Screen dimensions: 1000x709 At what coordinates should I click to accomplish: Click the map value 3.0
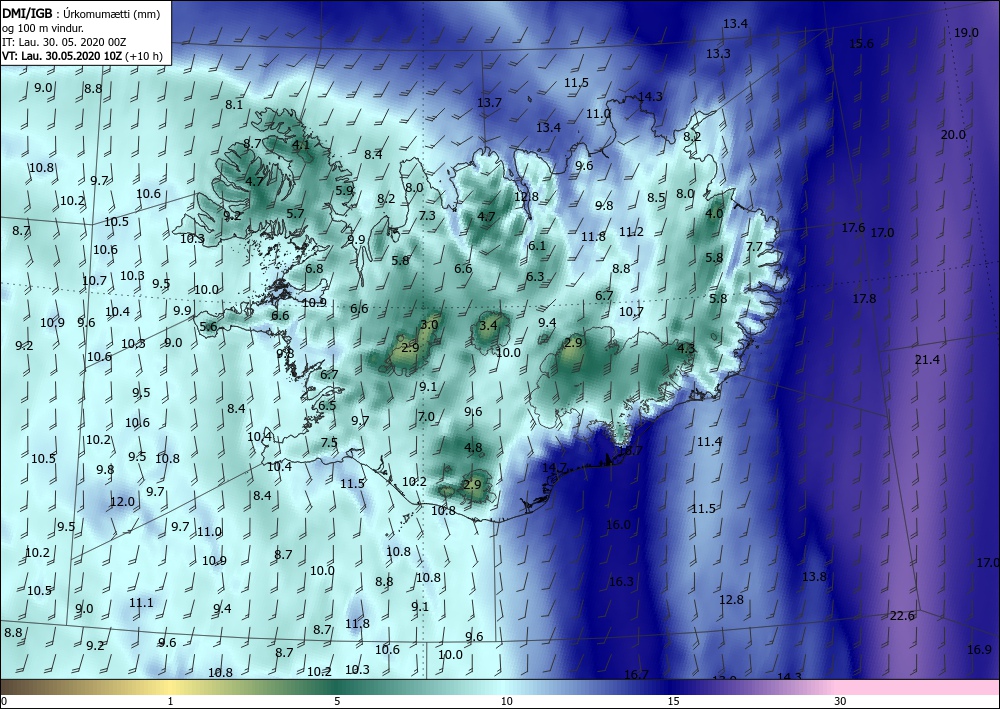[429, 325]
